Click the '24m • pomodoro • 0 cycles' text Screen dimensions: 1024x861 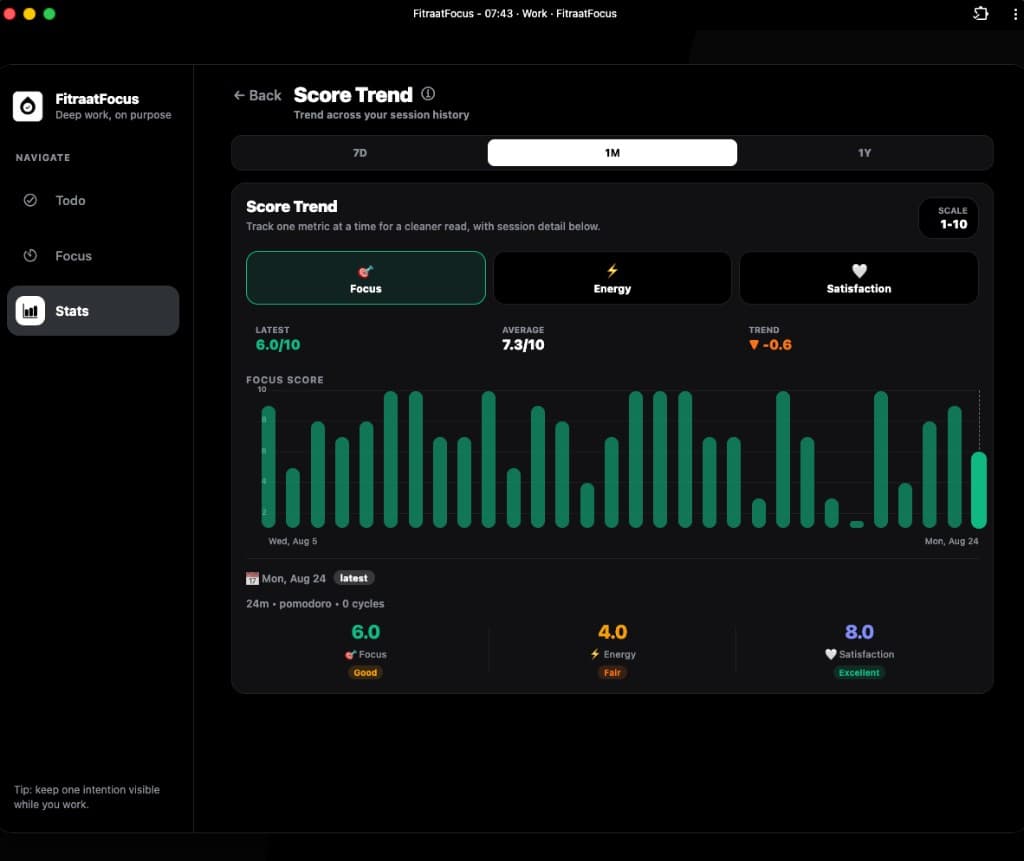coord(315,604)
